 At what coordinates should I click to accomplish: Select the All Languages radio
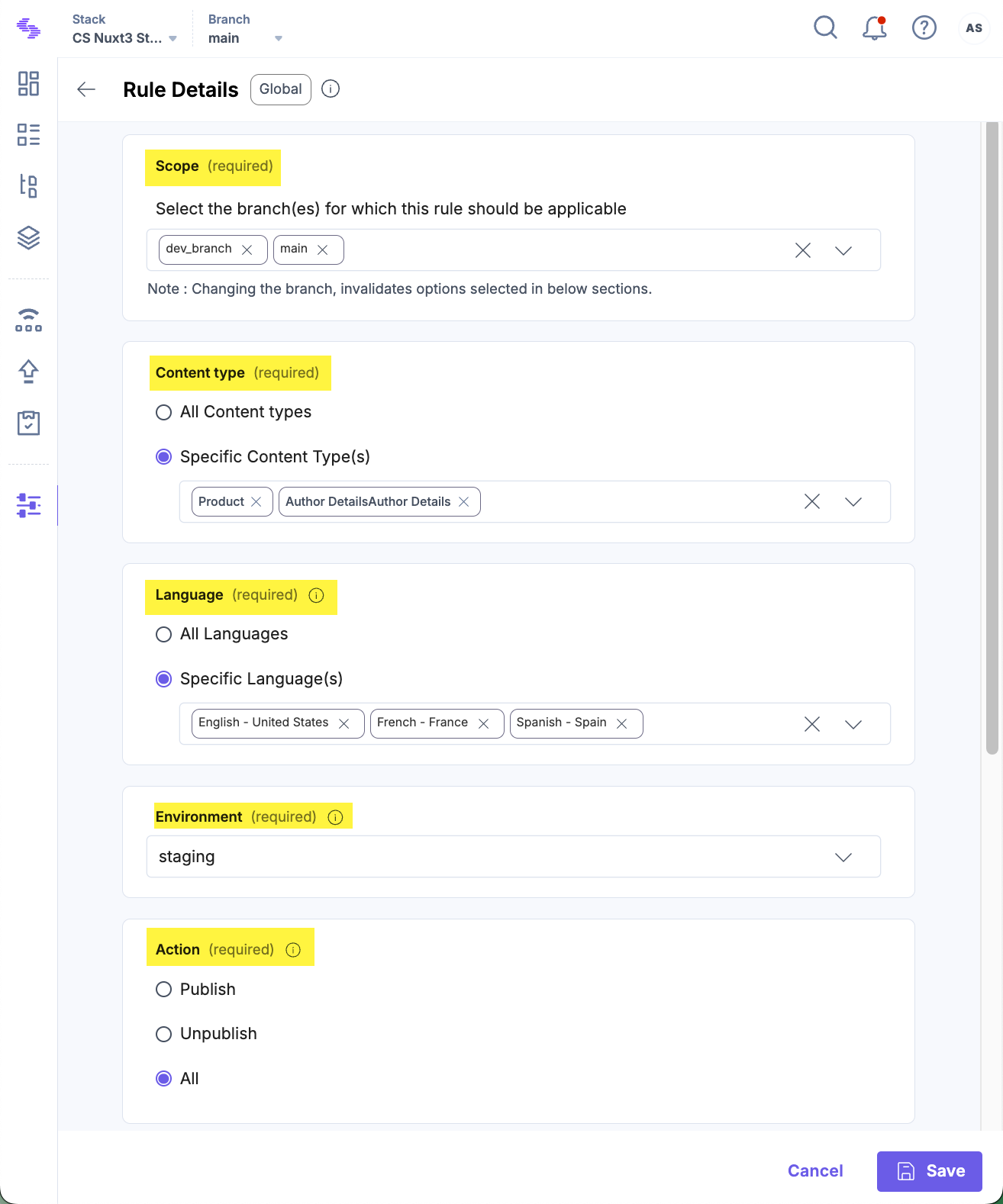pyautogui.click(x=163, y=635)
